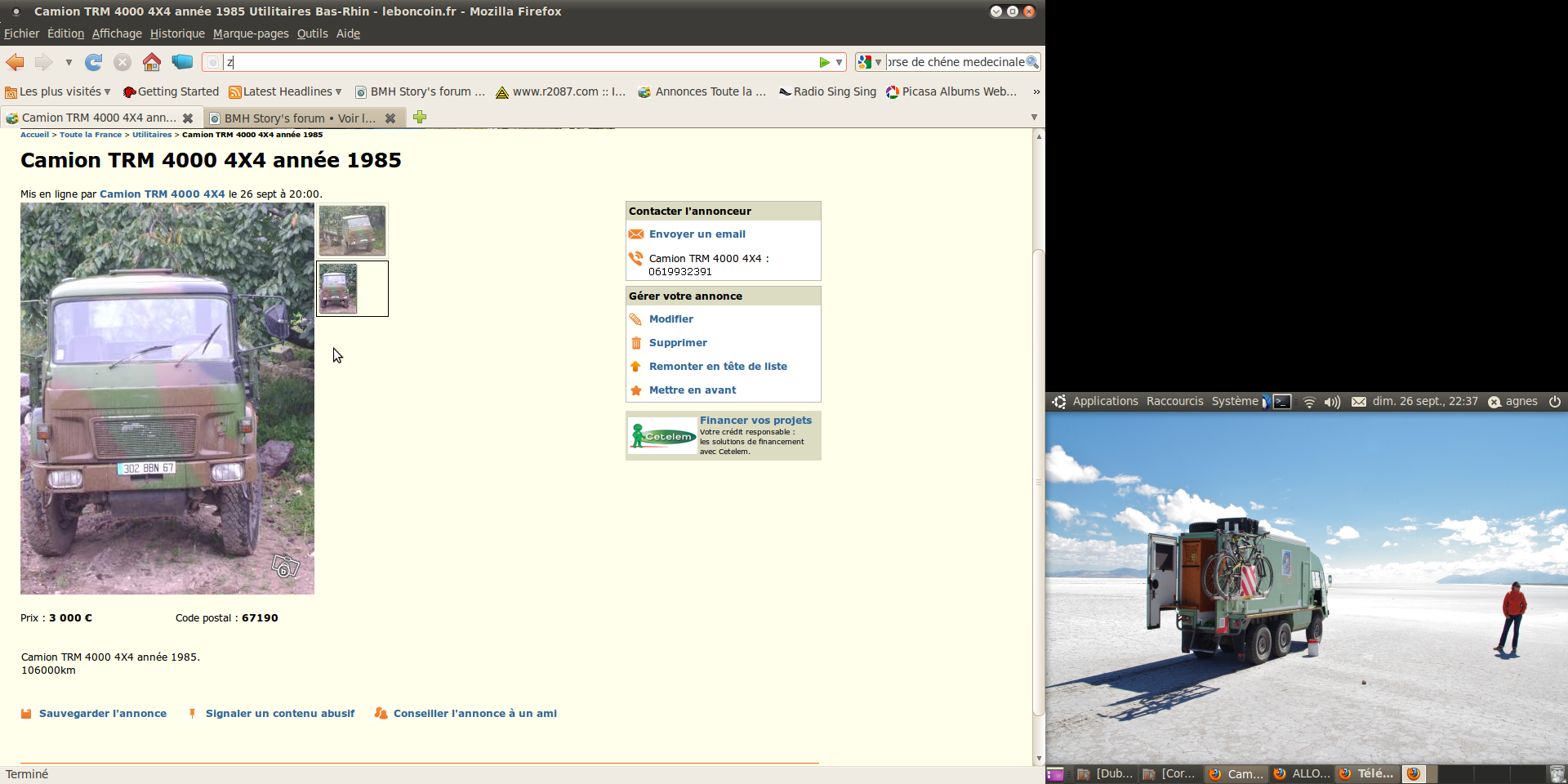Open the Marque-pages menu

(x=251, y=33)
